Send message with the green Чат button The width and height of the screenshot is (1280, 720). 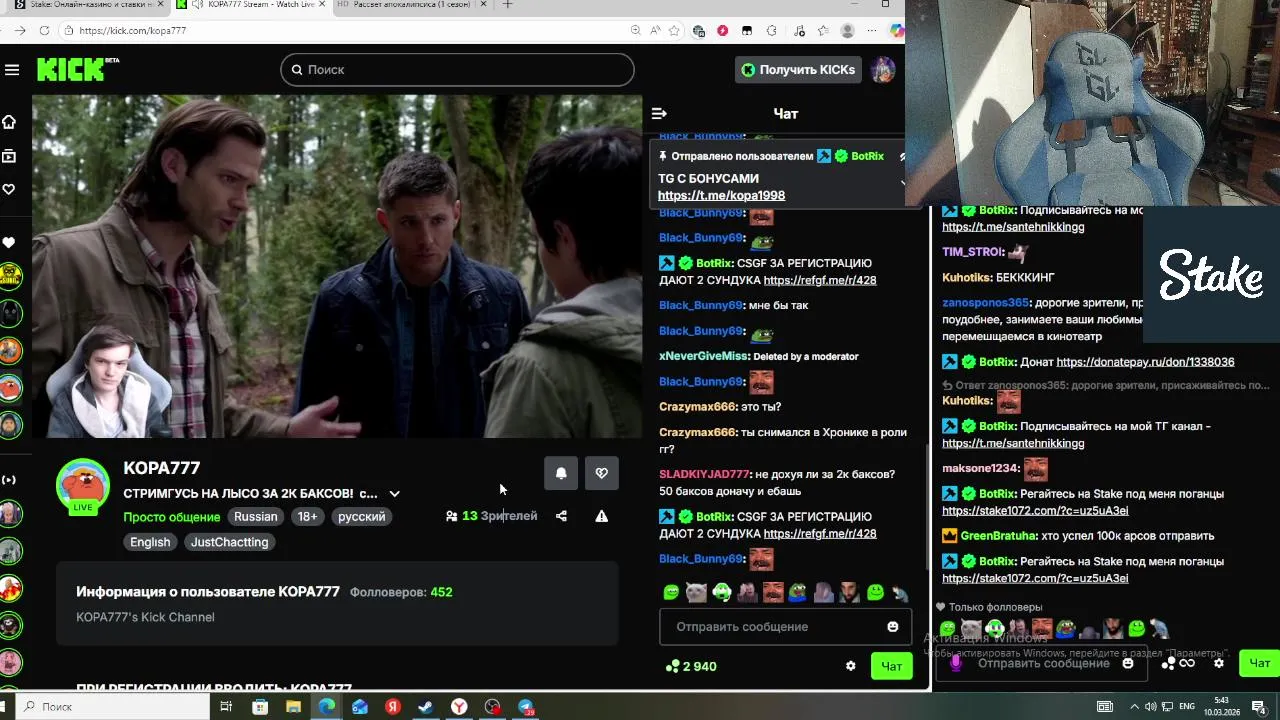891,666
